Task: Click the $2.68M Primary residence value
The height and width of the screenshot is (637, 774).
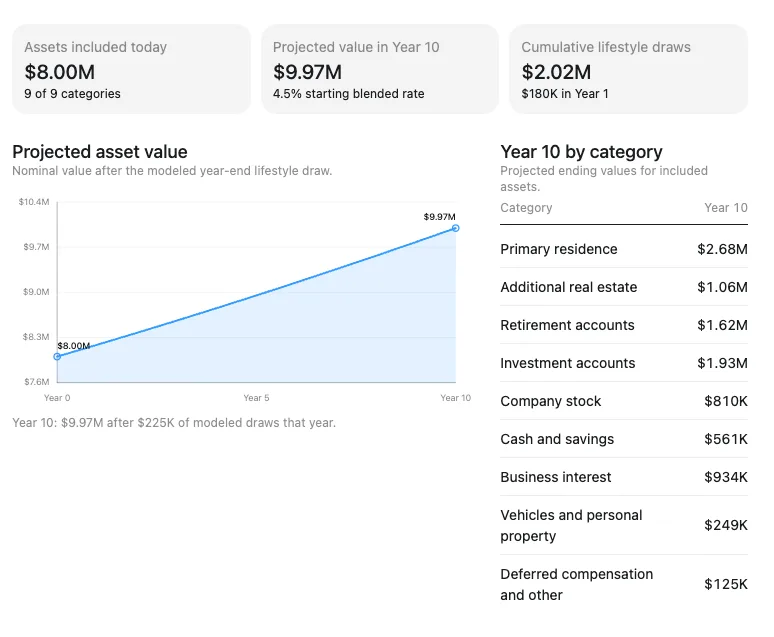Action: 722,249
